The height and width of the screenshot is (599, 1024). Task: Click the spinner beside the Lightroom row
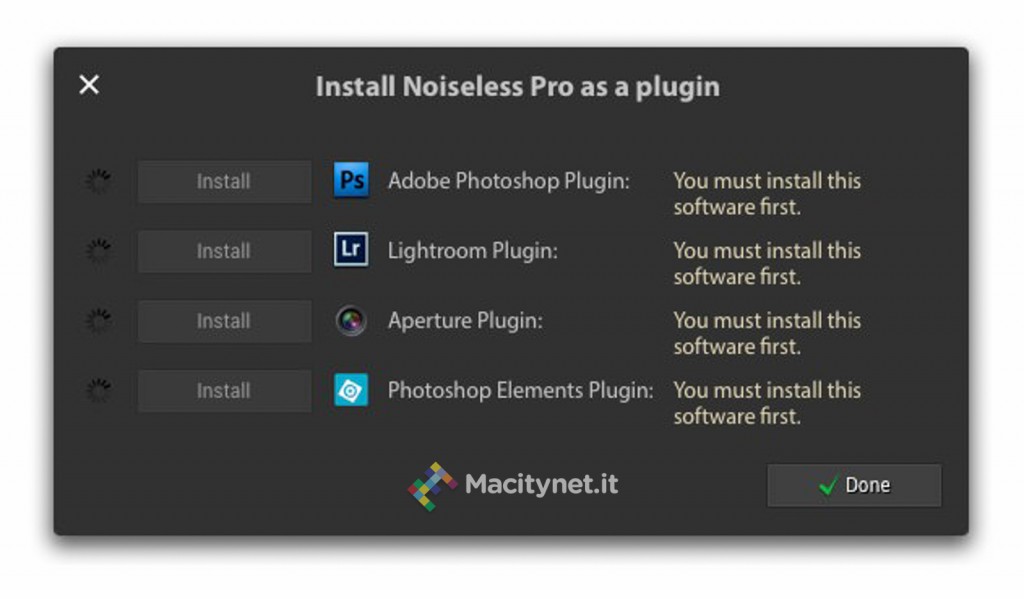(99, 251)
